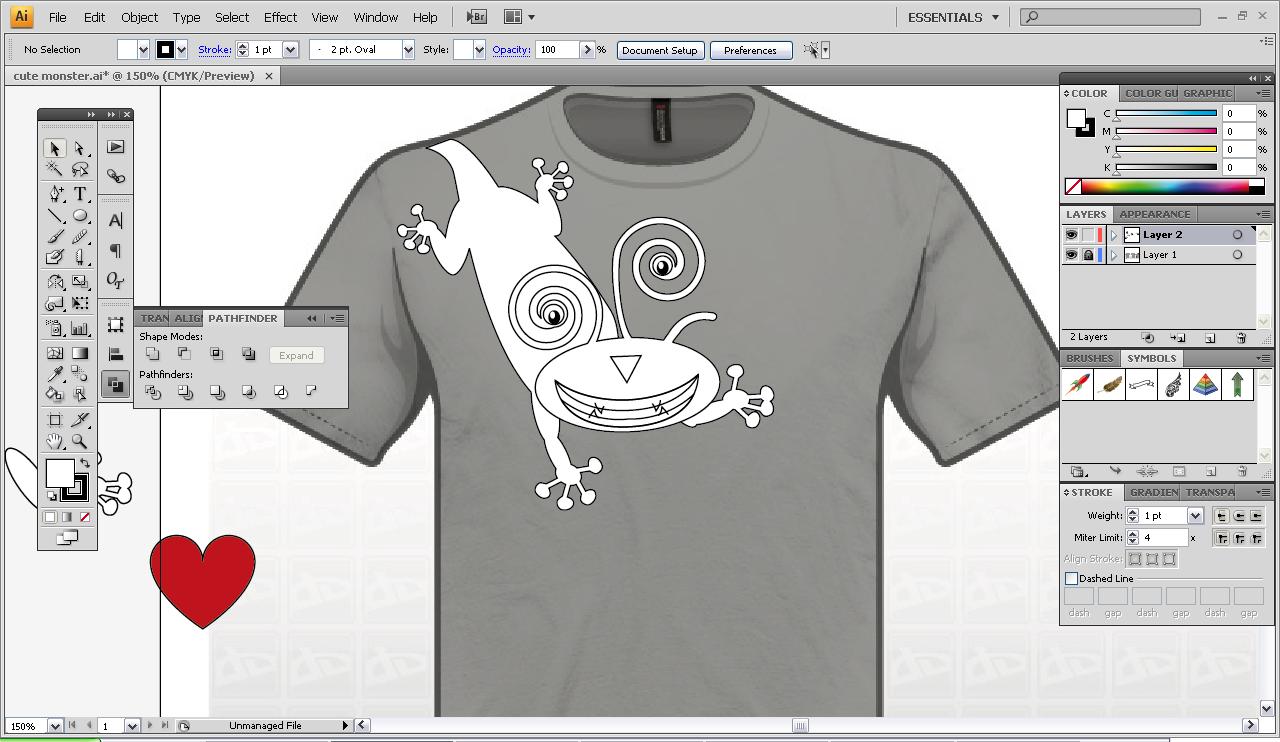This screenshot has width=1280, height=742.
Task: Set stroke to Butt Cap
Action: pos(1222,516)
